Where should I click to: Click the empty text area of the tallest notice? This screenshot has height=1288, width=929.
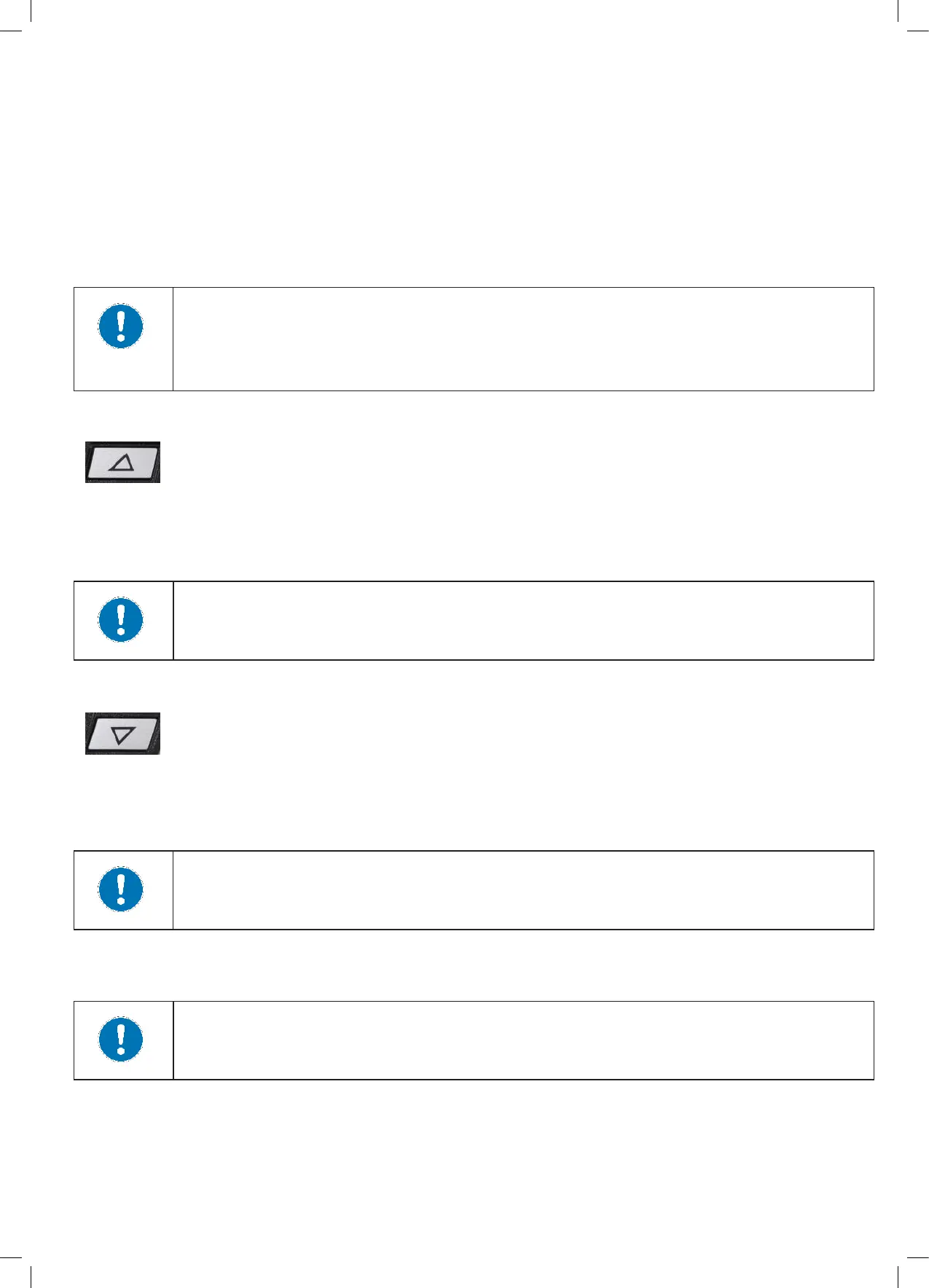tap(522, 339)
